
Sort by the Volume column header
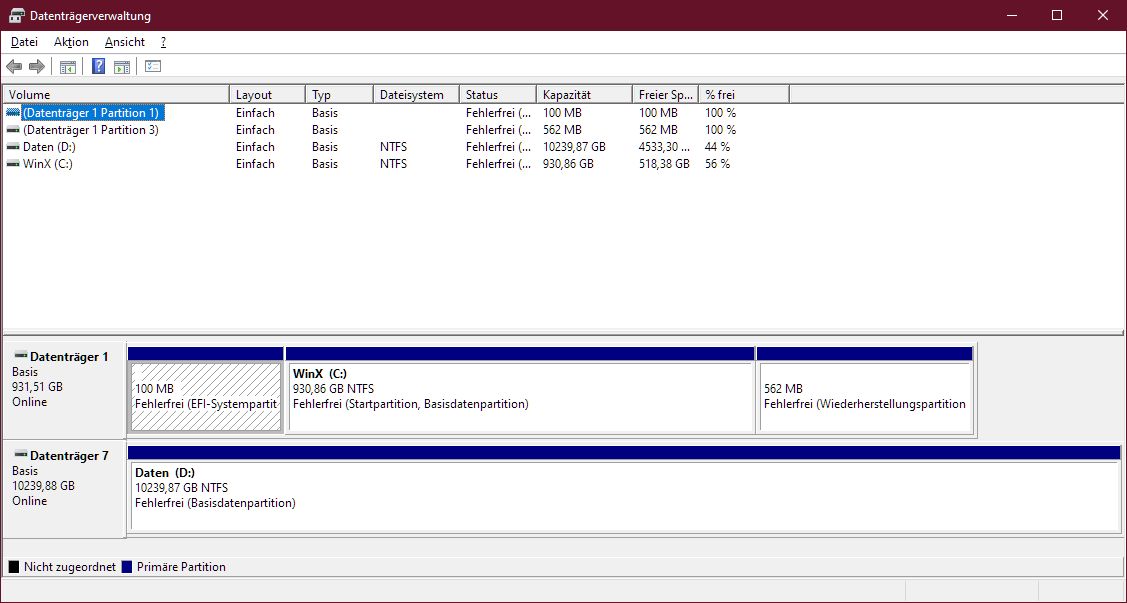tap(116, 95)
